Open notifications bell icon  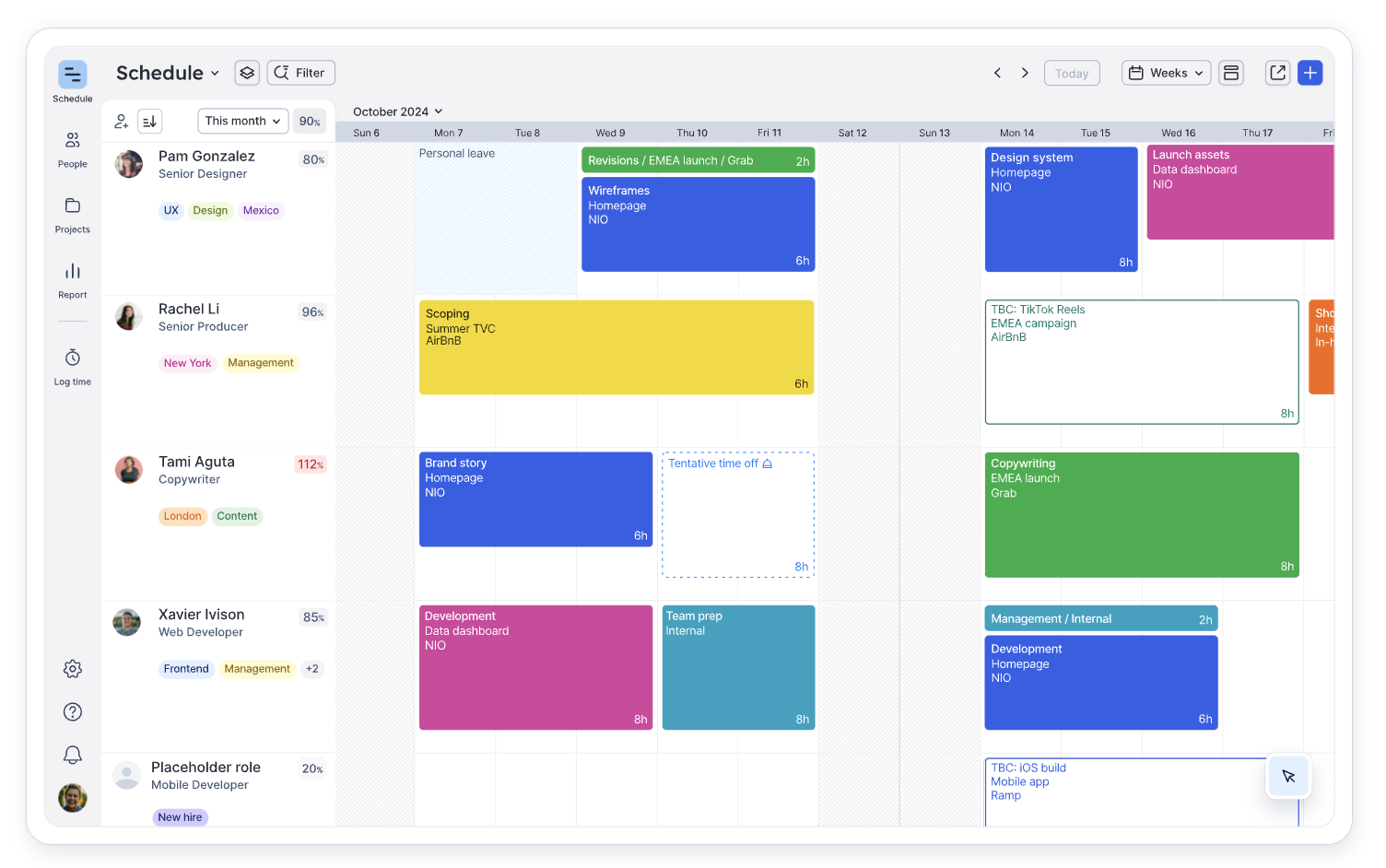click(x=73, y=755)
